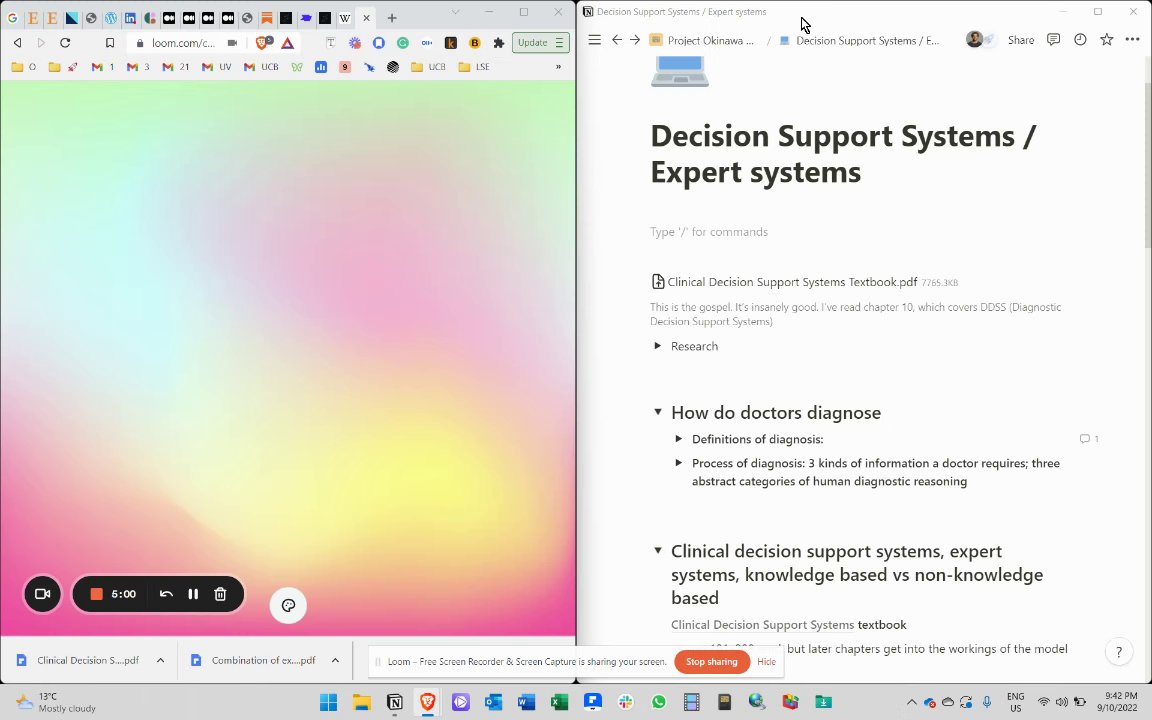Open Project Okinawa breadcrumb in Notion
The height and width of the screenshot is (720, 1152).
702,40
